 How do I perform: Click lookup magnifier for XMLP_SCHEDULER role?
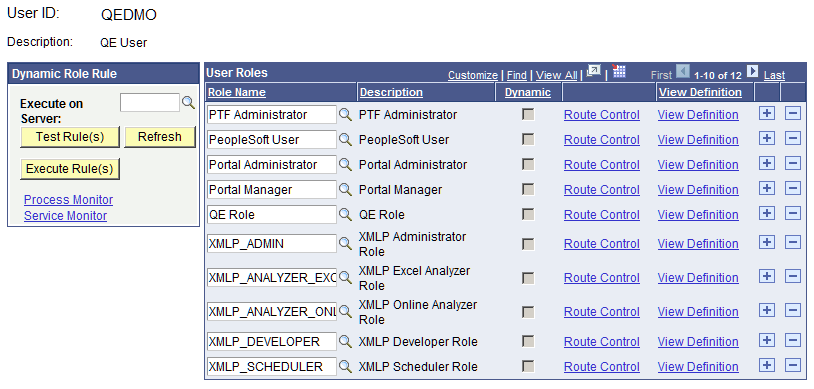(x=345, y=367)
